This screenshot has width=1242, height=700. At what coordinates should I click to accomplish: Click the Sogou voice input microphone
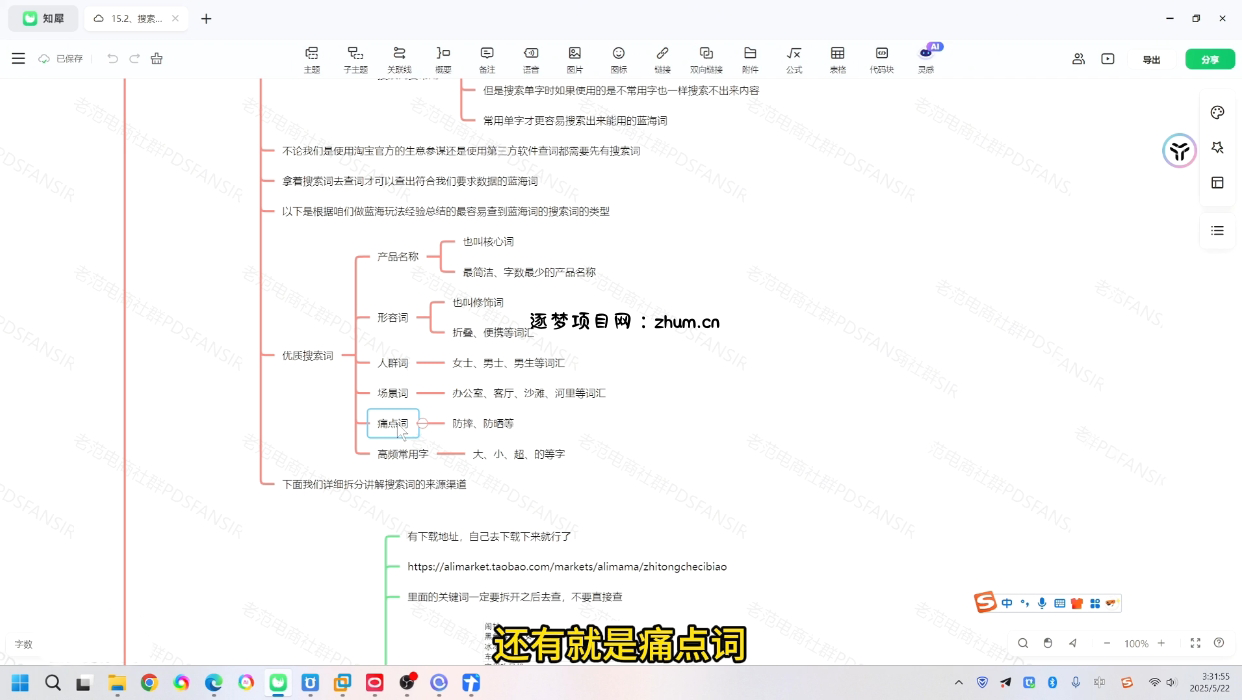(1042, 603)
